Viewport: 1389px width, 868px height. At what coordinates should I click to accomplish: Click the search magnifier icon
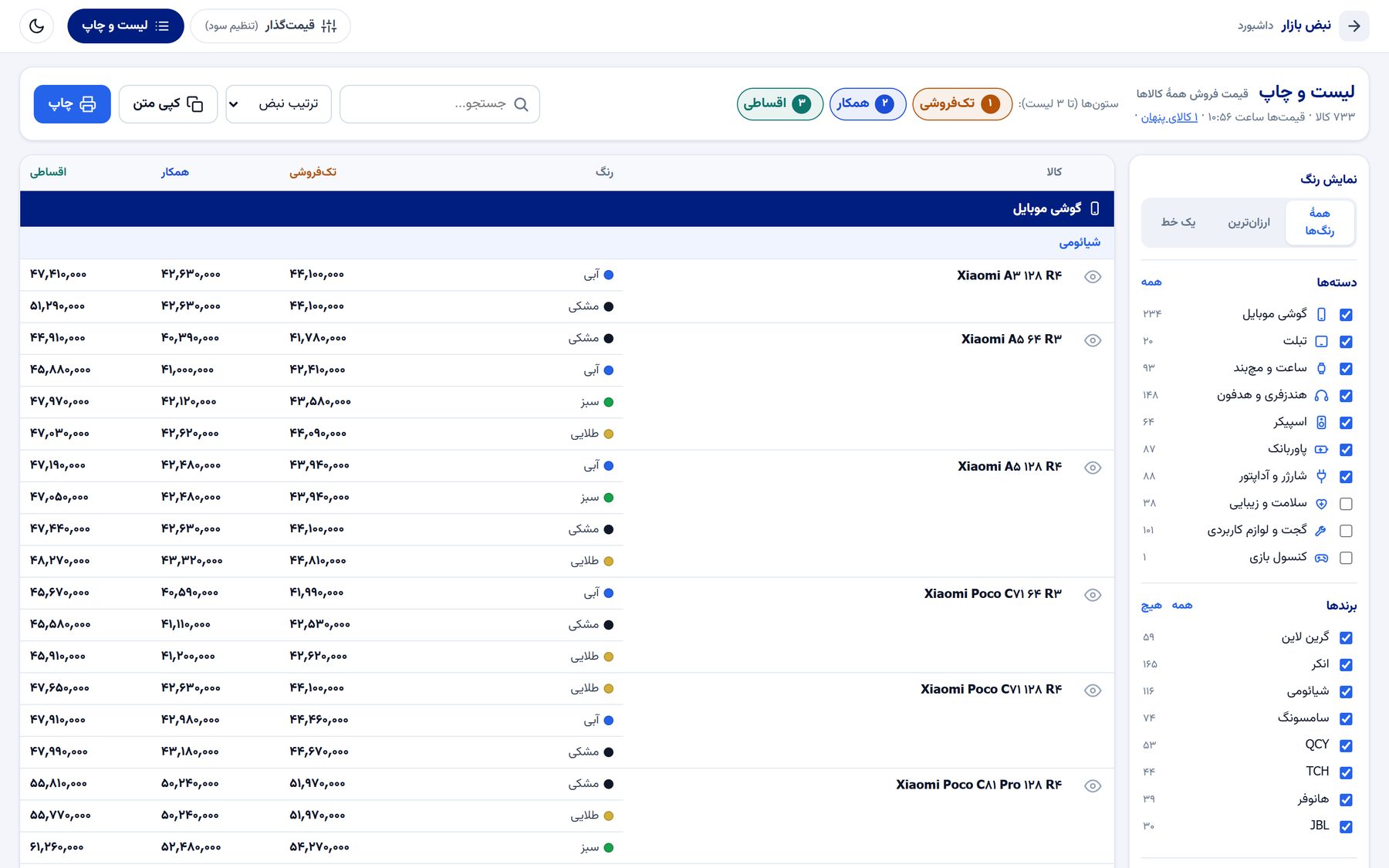[x=522, y=104]
